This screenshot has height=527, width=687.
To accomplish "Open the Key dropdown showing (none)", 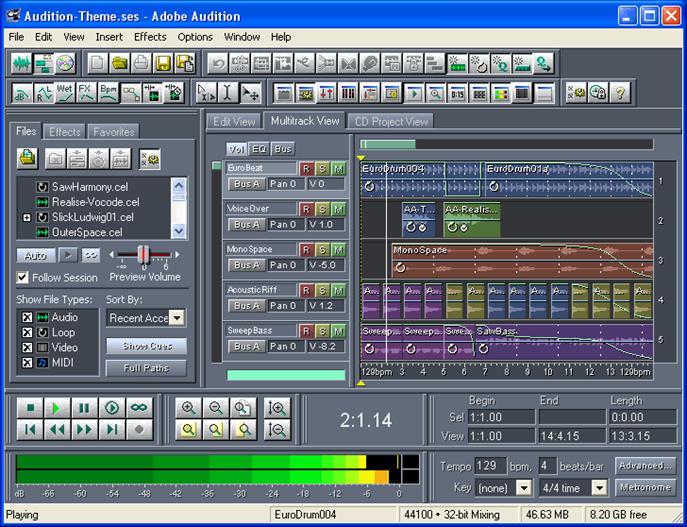I will [523, 488].
